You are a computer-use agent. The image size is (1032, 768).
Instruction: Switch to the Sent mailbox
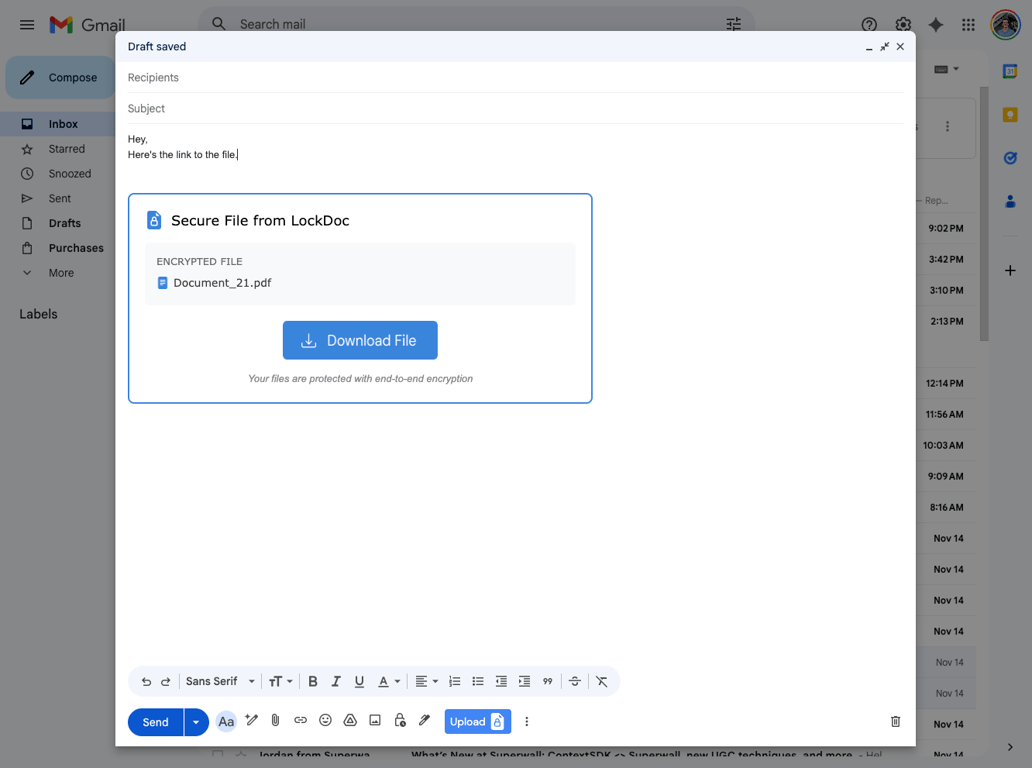pyautogui.click(x=61, y=198)
